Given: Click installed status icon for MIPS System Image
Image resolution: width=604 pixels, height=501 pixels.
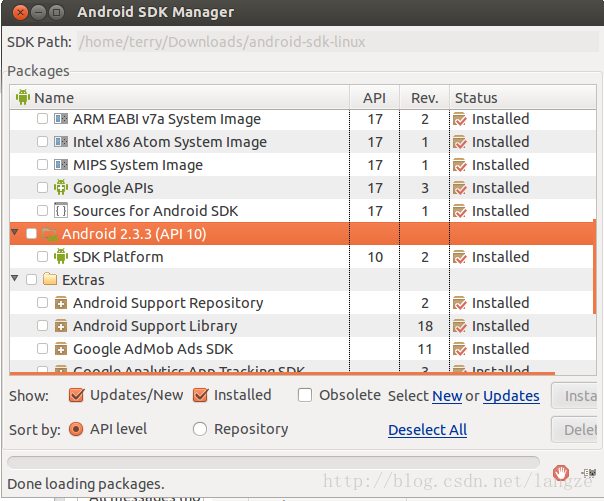Looking at the screenshot, I should (460, 165).
